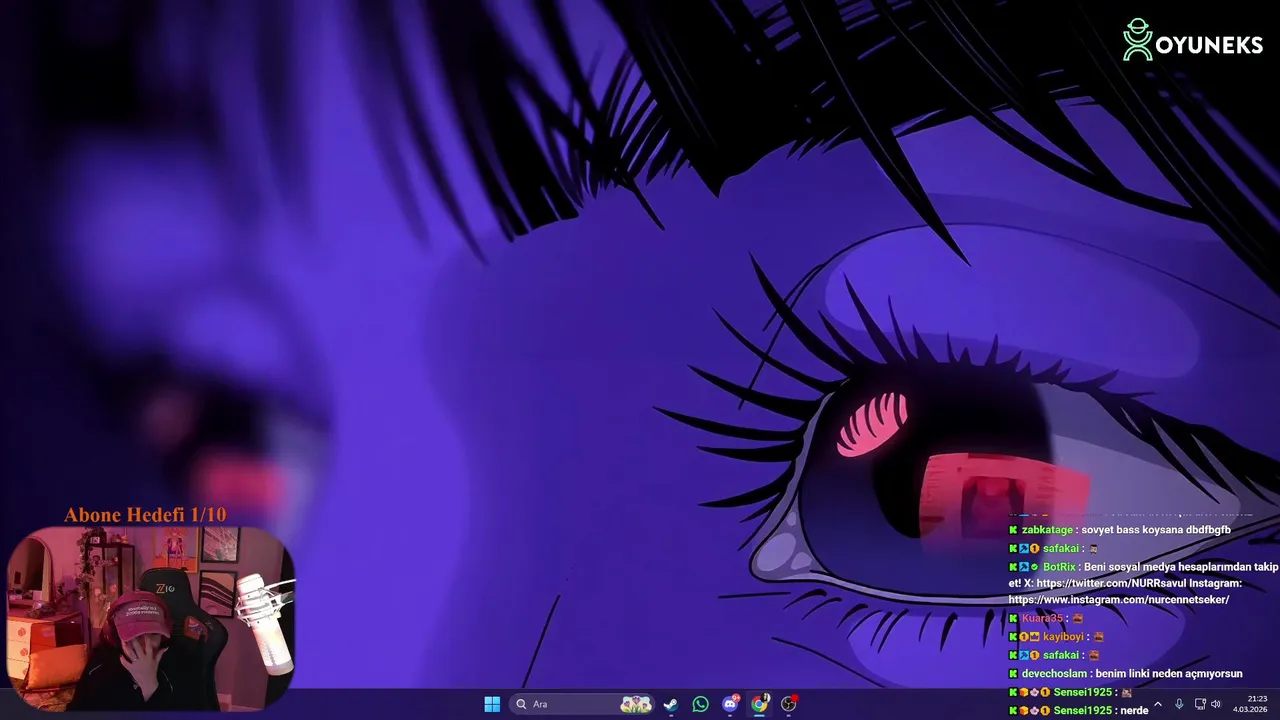
Task: Click zabkatage username in chat
Action: click(1048, 530)
